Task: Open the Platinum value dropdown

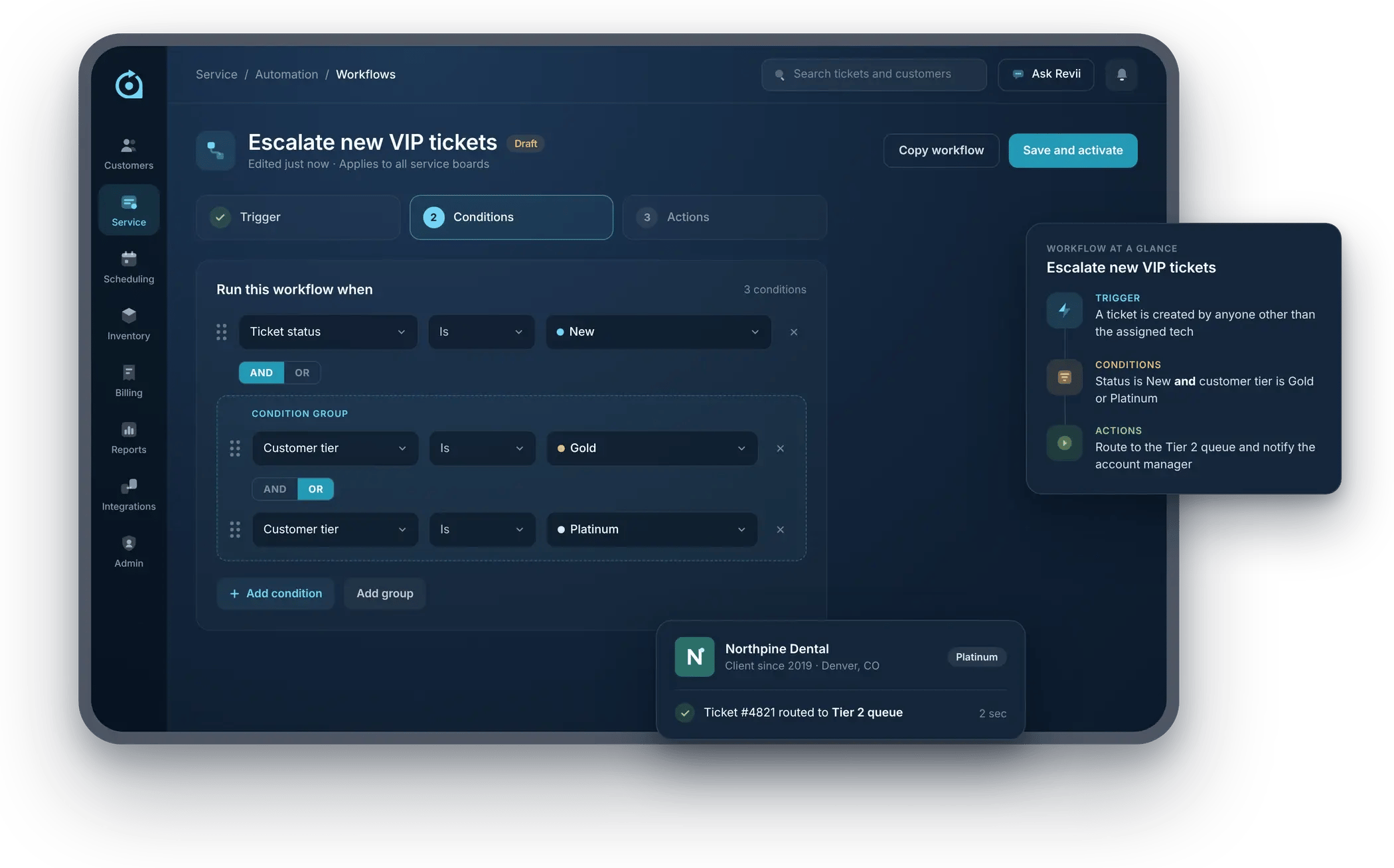Action: pyautogui.click(x=652, y=530)
